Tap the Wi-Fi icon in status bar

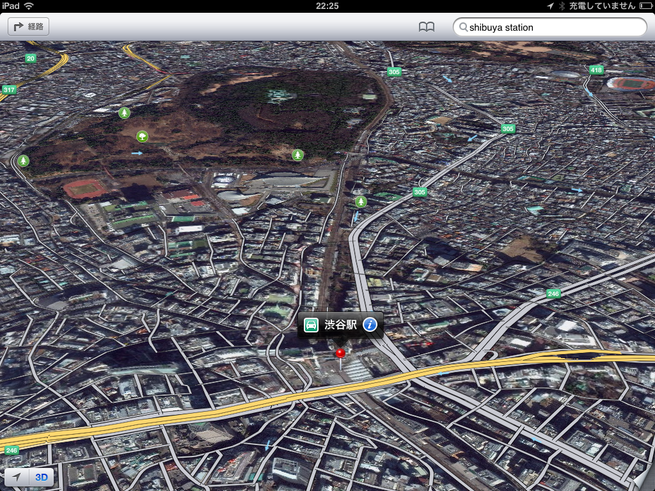pos(29,6)
